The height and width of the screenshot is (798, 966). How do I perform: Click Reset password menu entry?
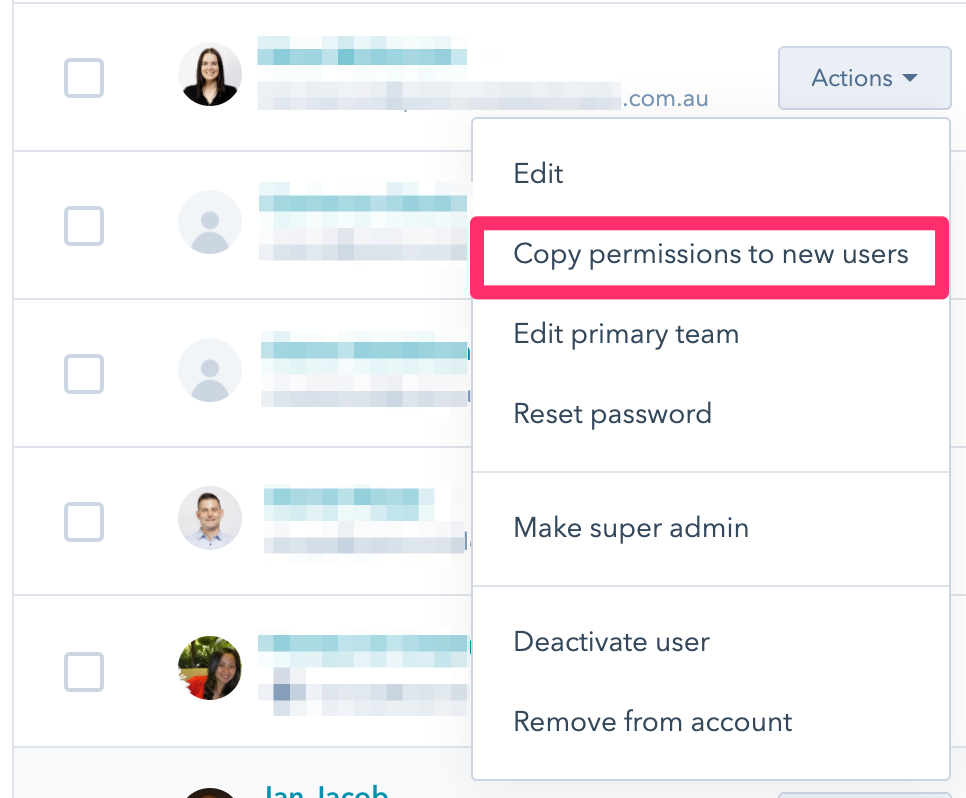pyautogui.click(x=612, y=413)
